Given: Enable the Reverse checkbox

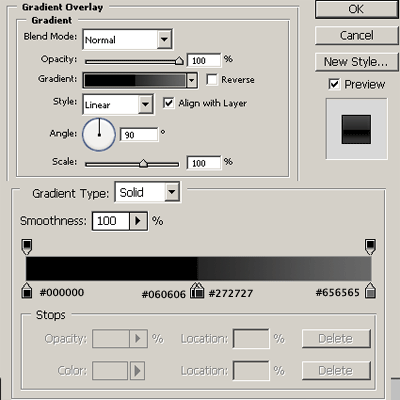Looking at the screenshot, I should 212,80.
